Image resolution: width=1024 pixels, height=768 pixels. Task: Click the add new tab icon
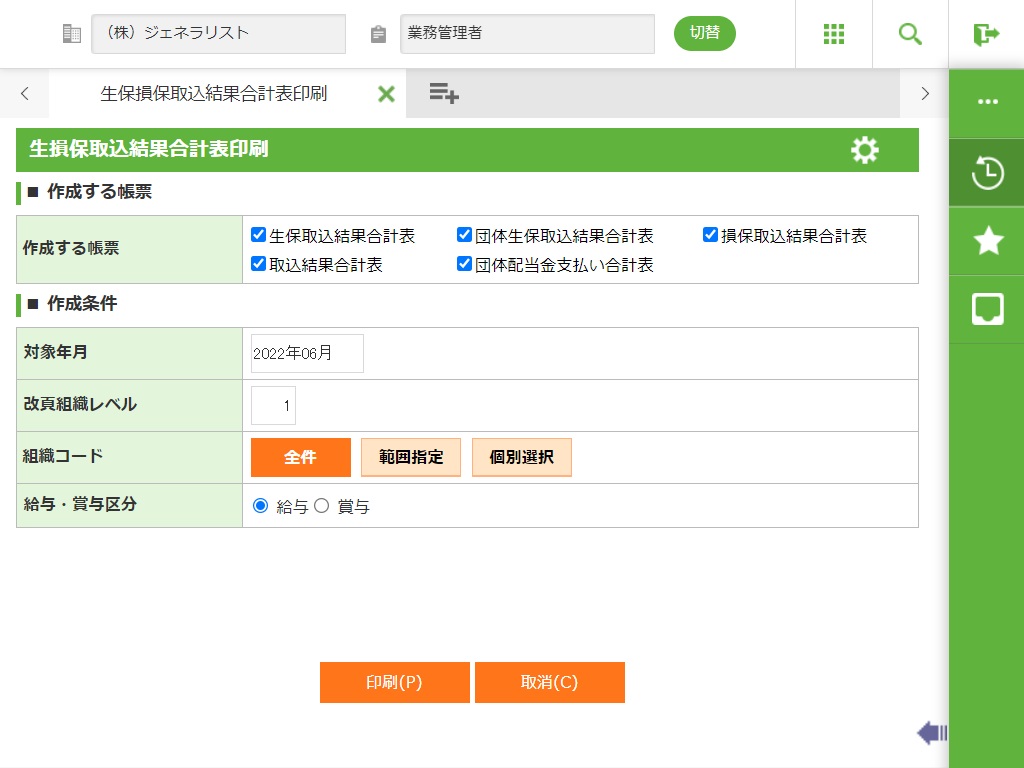pos(444,94)
